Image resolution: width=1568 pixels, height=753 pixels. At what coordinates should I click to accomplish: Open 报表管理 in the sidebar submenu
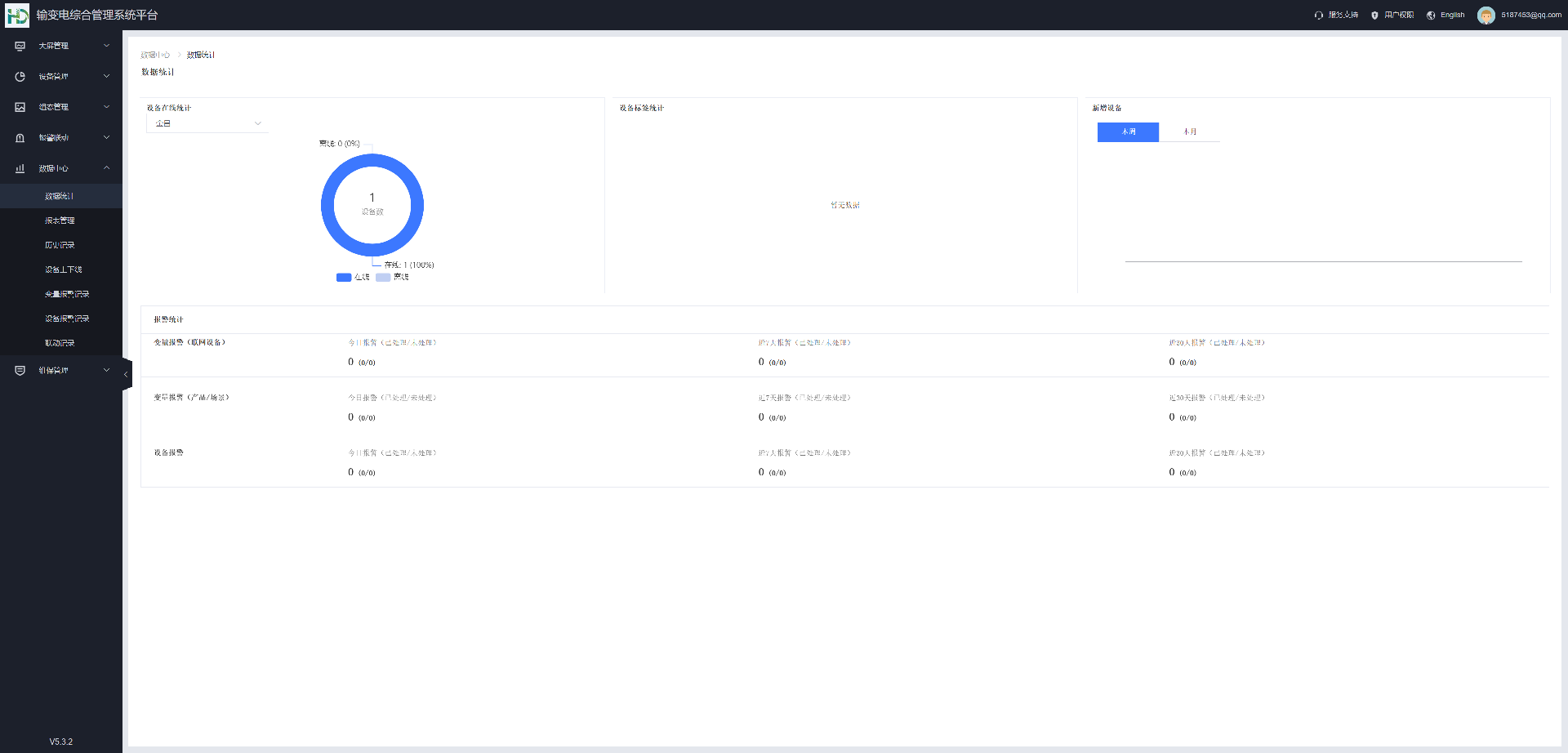pos(60,221)
